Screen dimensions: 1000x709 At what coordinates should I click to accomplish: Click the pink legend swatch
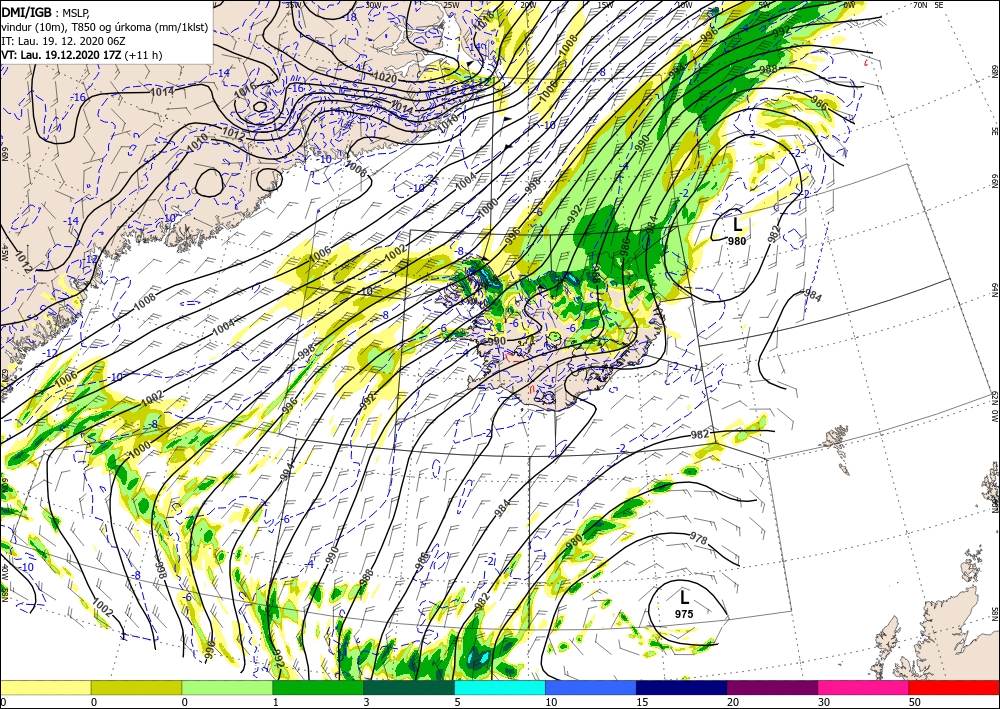[864, 687]
